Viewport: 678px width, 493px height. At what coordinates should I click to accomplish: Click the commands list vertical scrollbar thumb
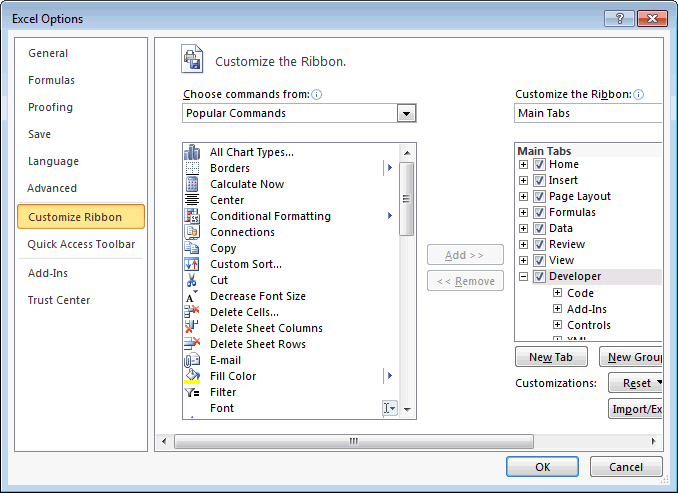(406, 199)
